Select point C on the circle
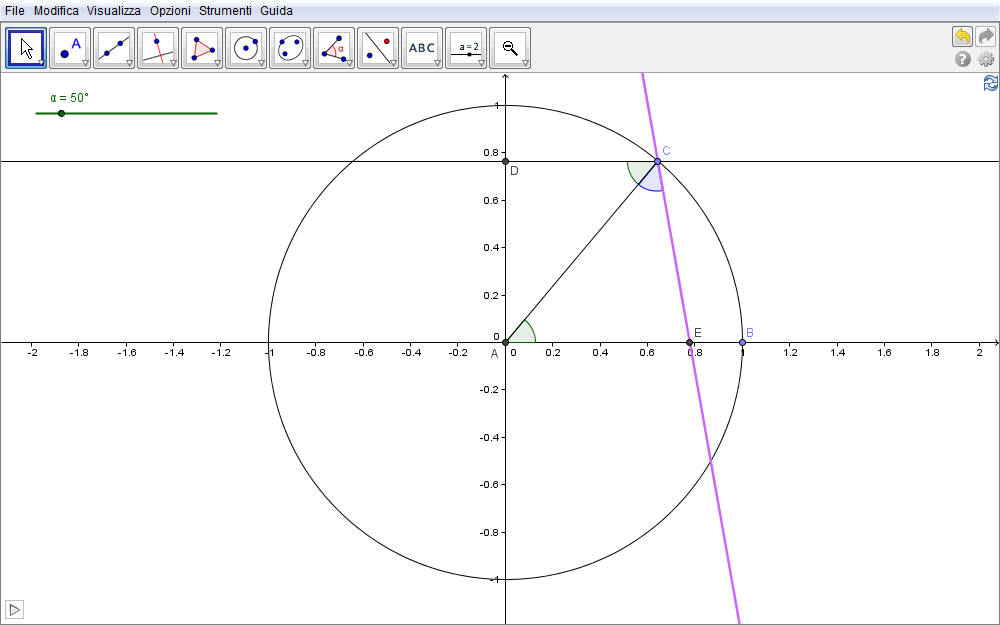This screenshot has height=625, width=1000. (x=657, y=161)
